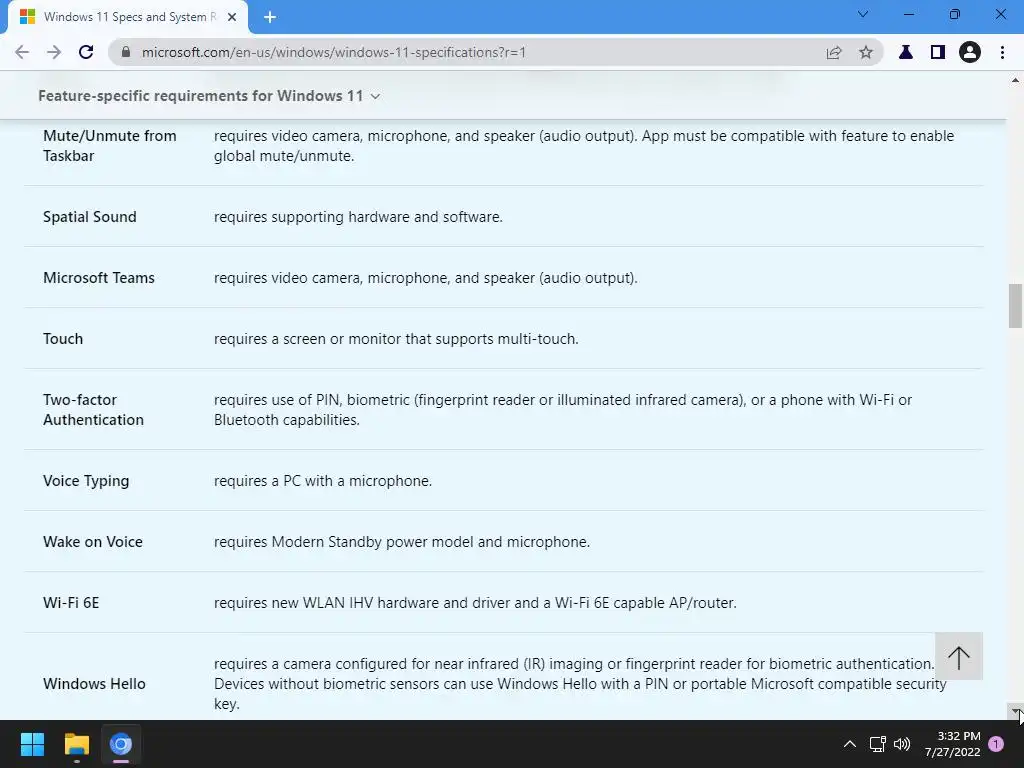The height and width of the screenshot is (768, 1024).
Task: Select the 'Wake on Voice' feature name
Action: [x=93, y=542]
